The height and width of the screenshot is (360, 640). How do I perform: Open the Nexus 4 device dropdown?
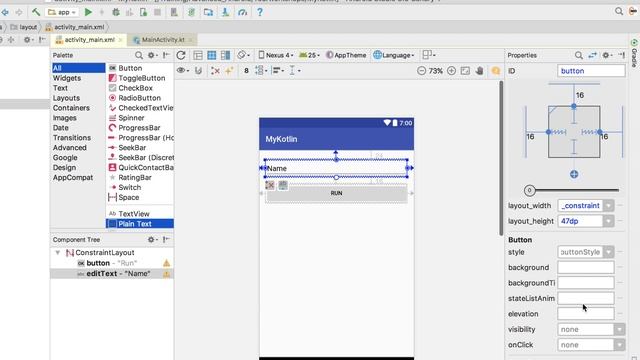(x=276, y=55)
